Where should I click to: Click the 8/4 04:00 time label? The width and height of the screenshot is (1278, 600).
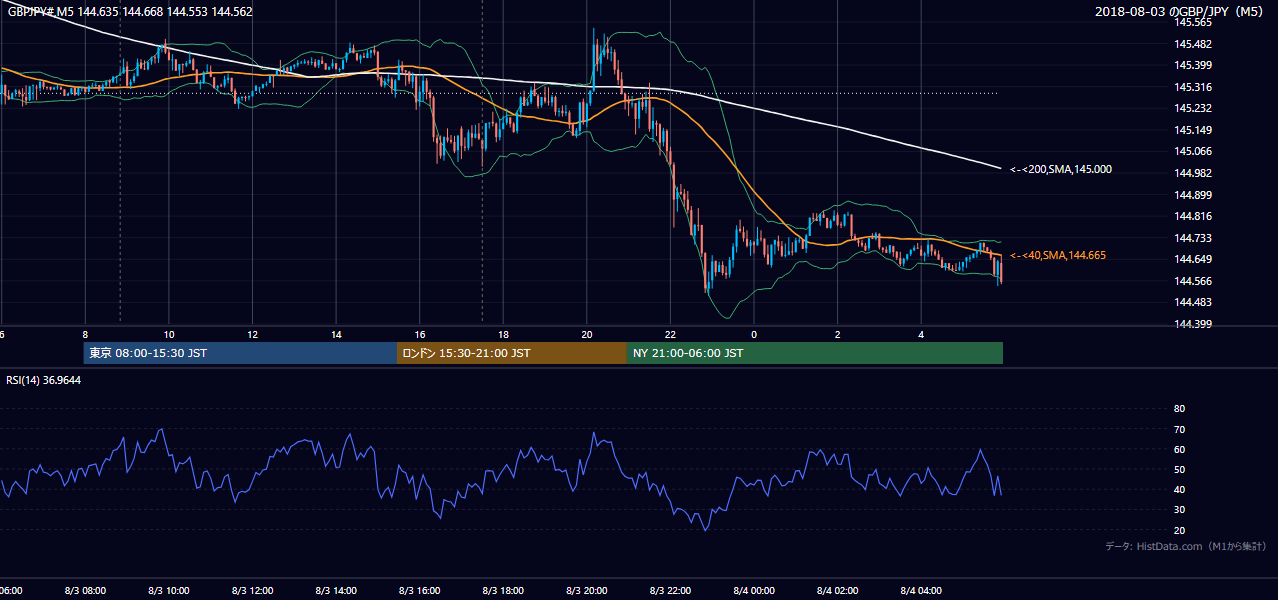tap(920, 591)
